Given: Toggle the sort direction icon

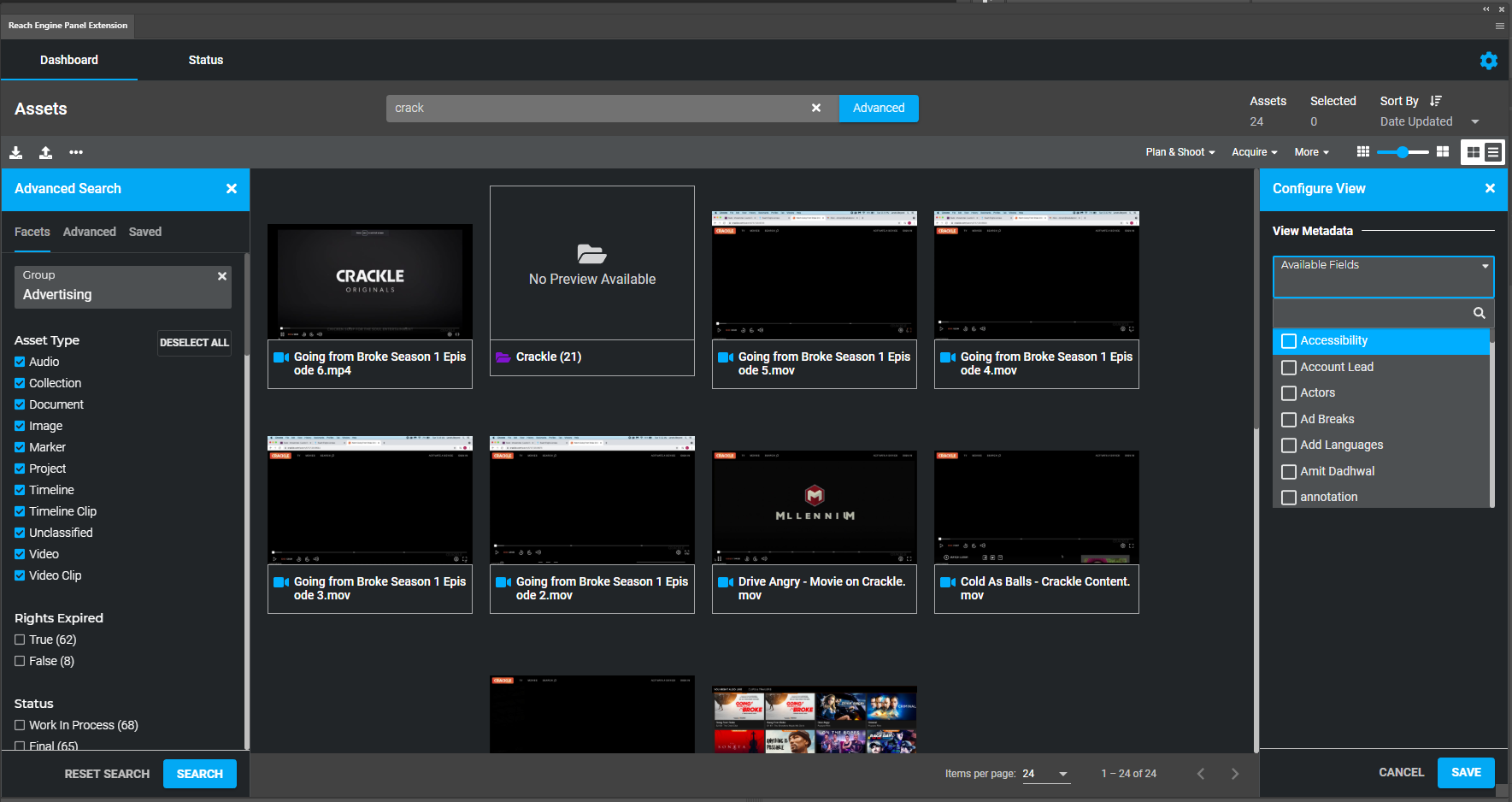Looking at the screenshot, I should (1436, 101).
